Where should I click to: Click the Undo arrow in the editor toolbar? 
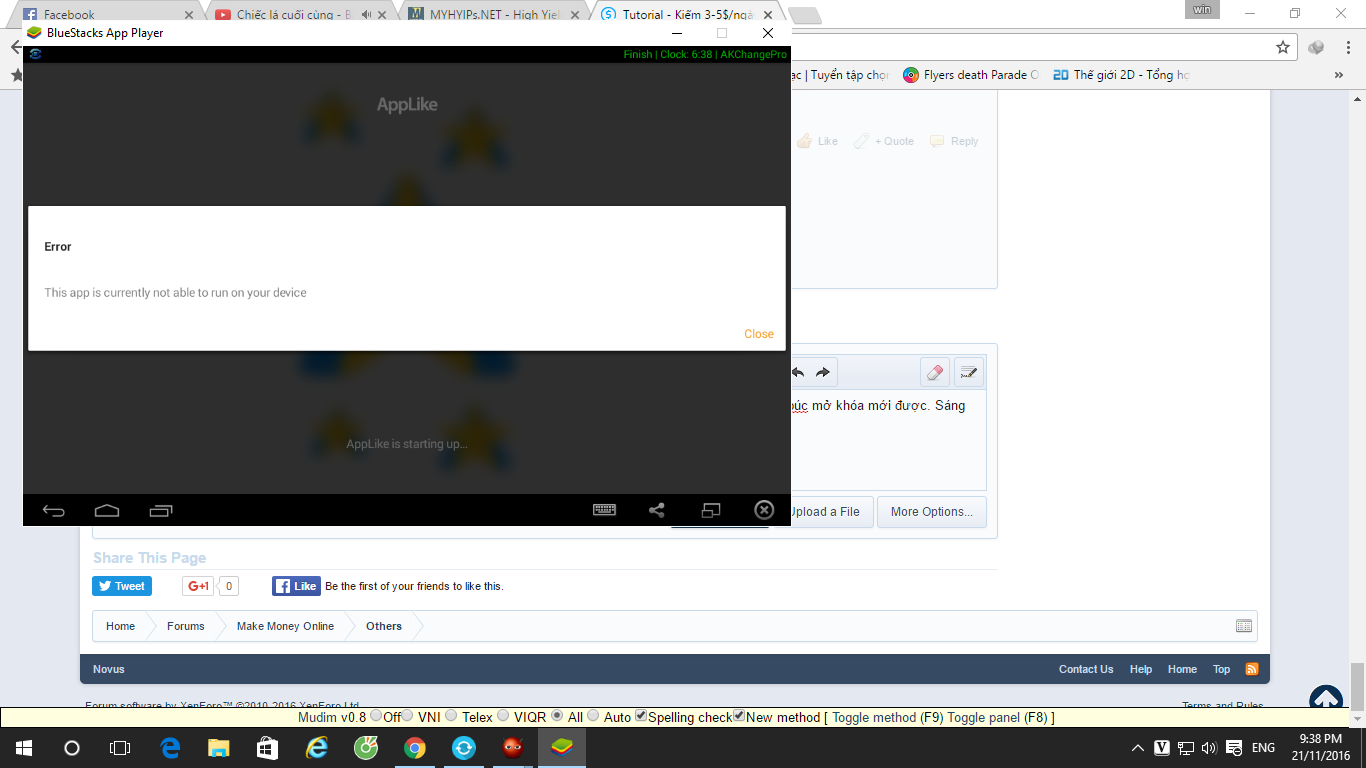point(799,373)
